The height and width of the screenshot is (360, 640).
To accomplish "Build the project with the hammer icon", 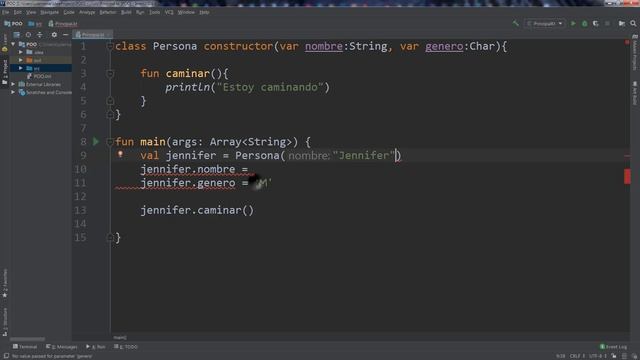I will point(516,24).
